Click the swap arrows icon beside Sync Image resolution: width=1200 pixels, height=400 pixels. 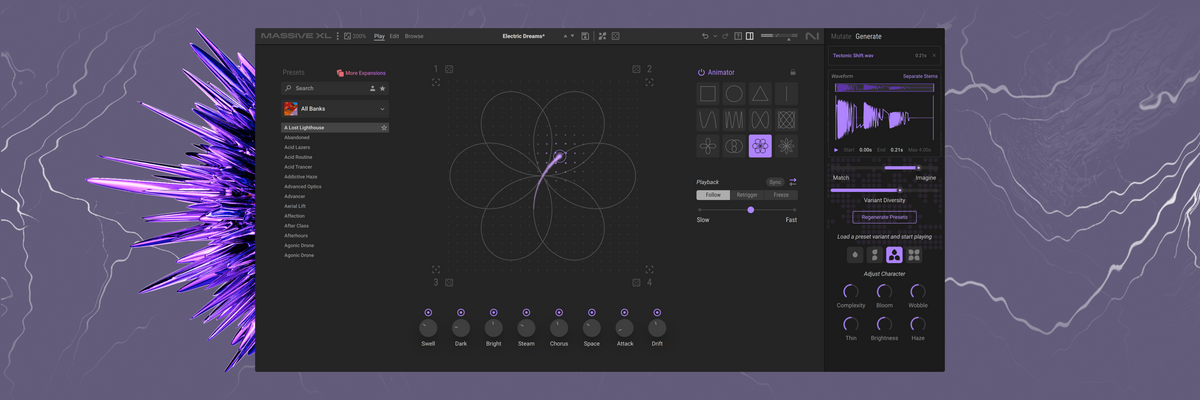(793, 182)
